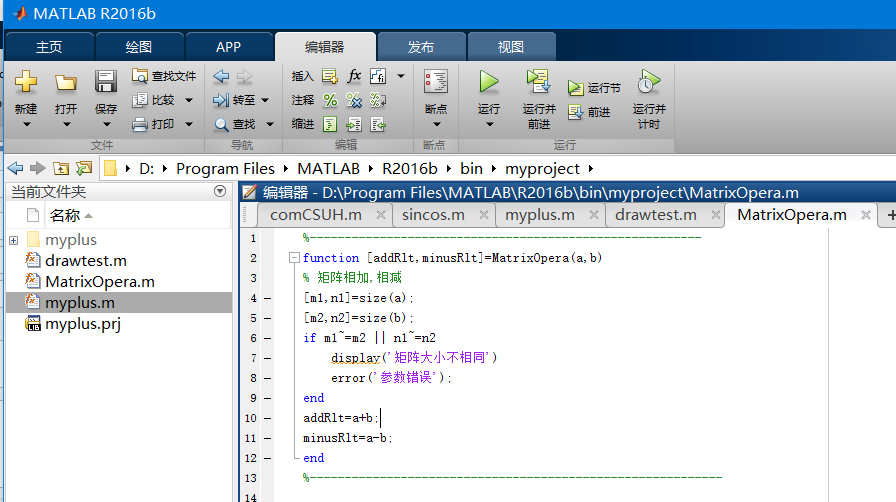Click the Program Files path segment
This screenshot has width=896, height=502.
(225, 169)
